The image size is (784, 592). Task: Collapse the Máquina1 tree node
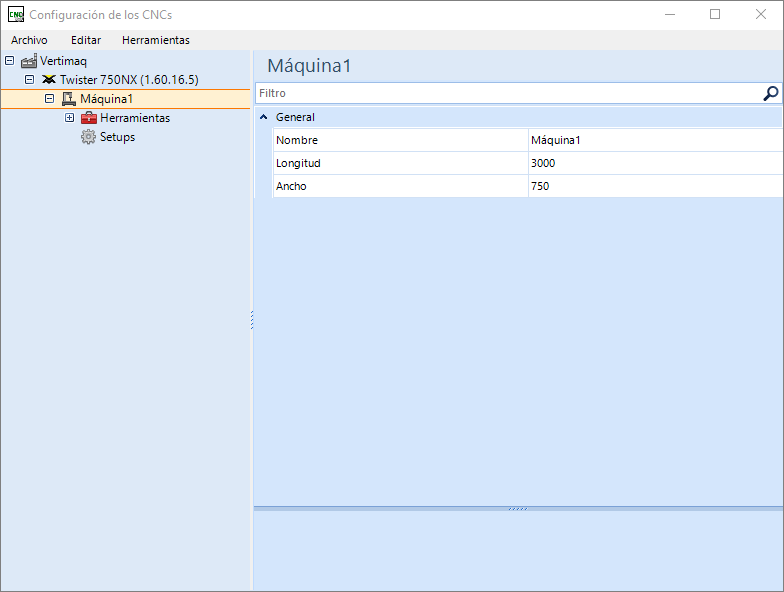[50, 98]
